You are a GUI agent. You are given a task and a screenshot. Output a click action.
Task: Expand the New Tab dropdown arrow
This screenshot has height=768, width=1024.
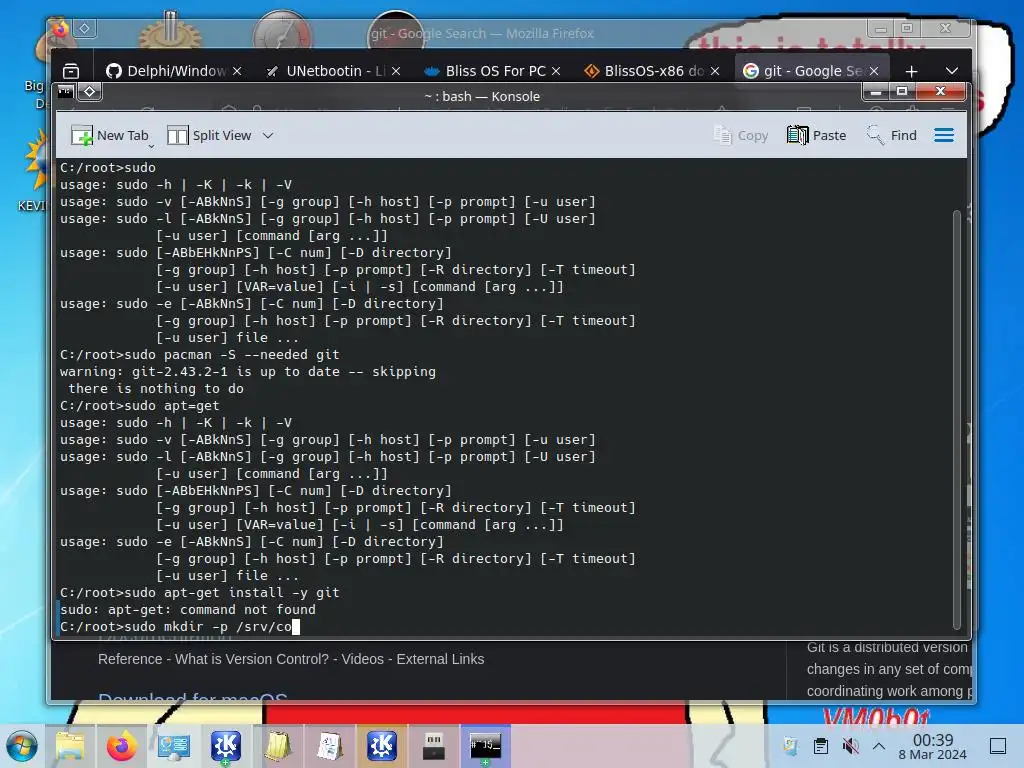tap(151, 146)
